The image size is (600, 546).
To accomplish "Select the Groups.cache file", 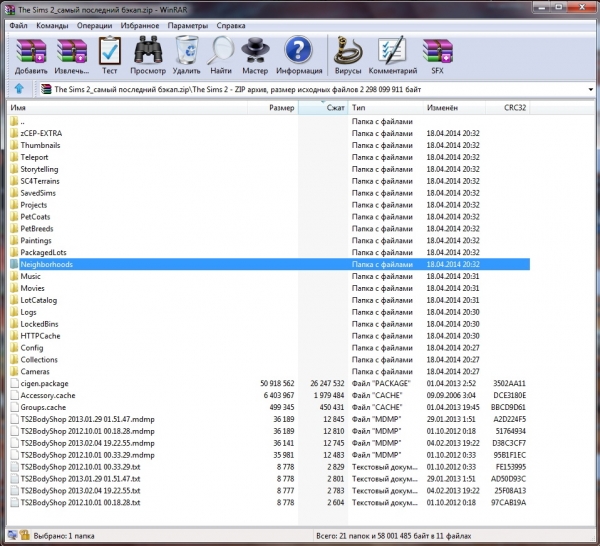I will (x=43, y=407).
